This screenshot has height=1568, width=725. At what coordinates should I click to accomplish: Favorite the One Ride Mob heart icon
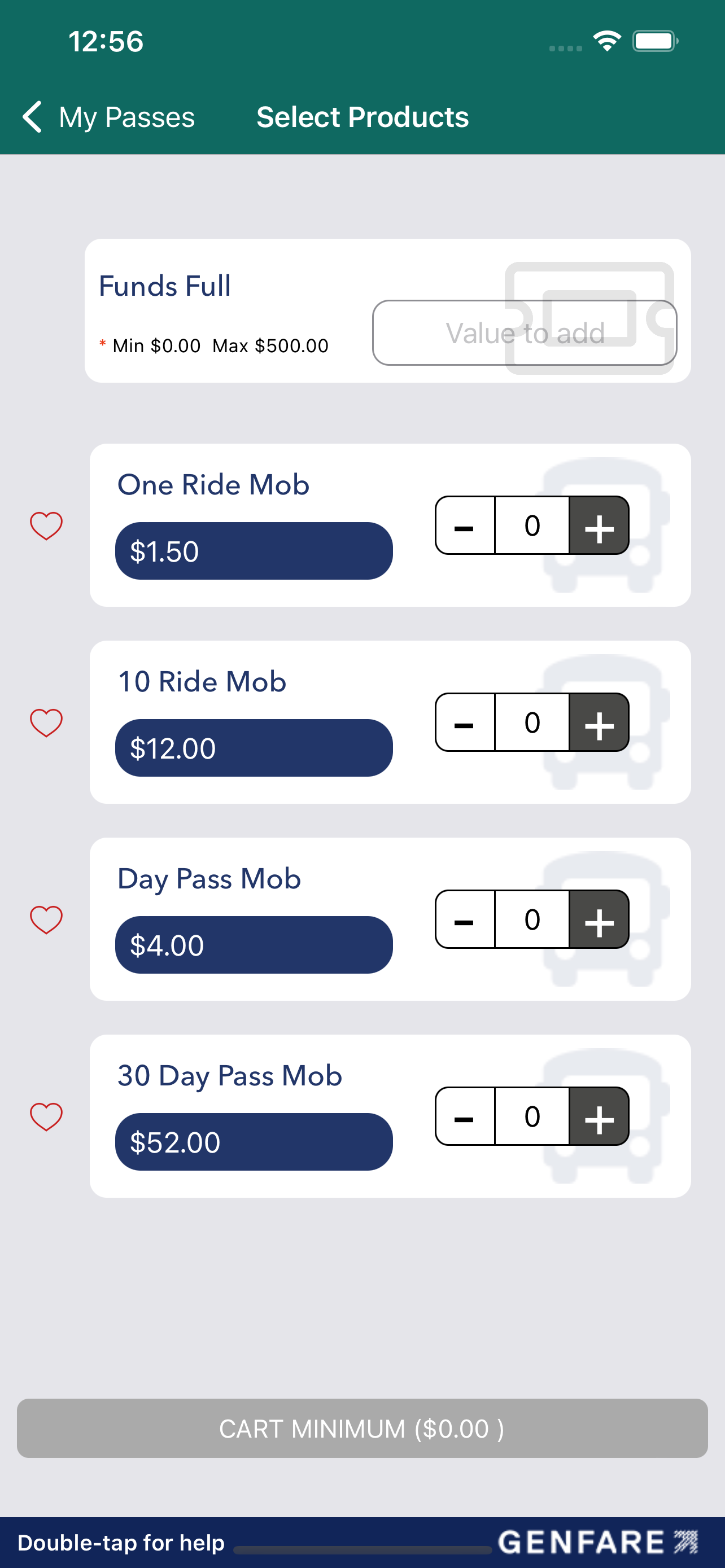click(x=46, y=525)
